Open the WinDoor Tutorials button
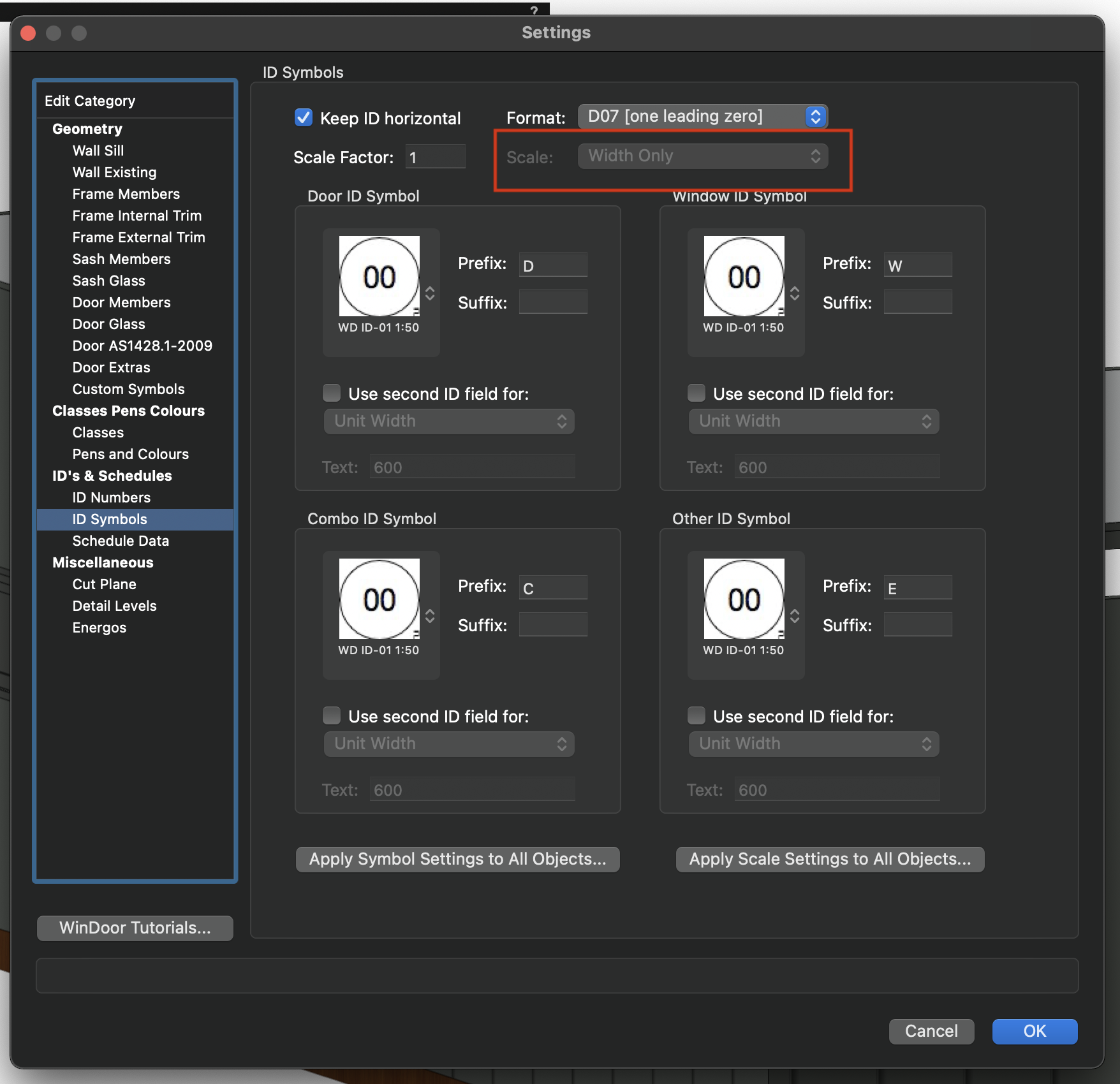Viewport: 1120px width, 1084px height. tap(135, 928)
